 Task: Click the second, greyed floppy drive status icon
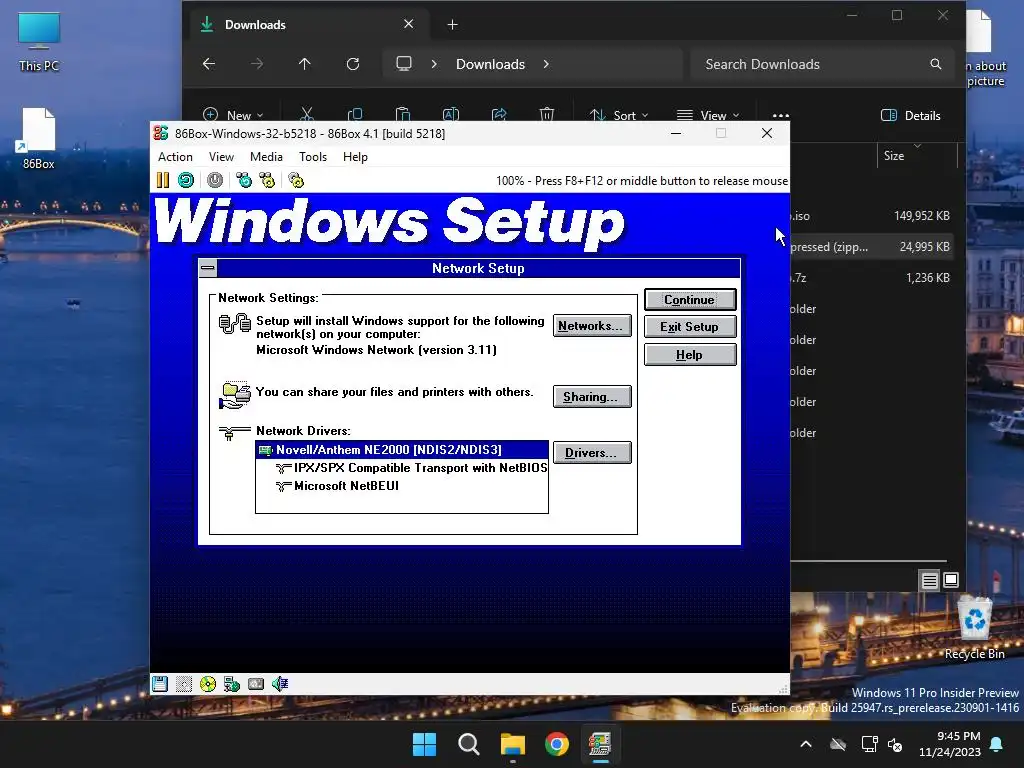point(184,684)
